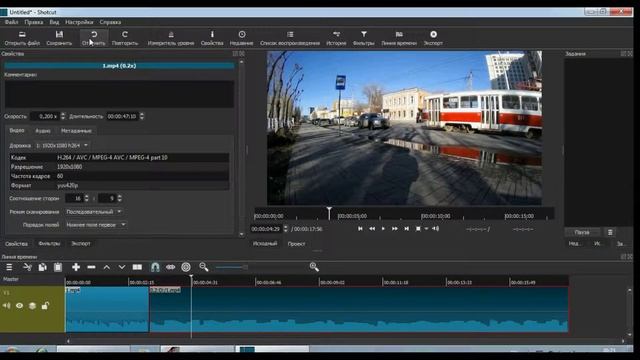Zoom out the timeline with the magnifier icon
This screenshot has height=360, width=640.
(204, 267)
